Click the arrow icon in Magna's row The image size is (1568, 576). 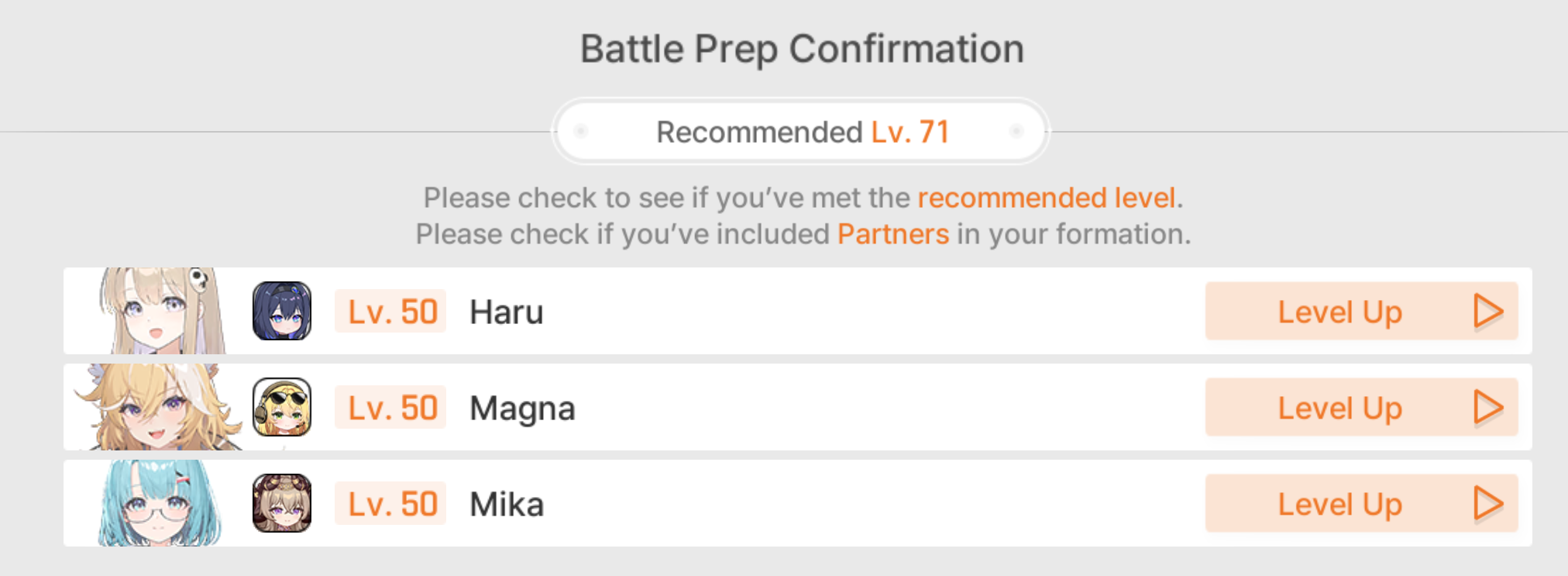[x=1487, y=408]
